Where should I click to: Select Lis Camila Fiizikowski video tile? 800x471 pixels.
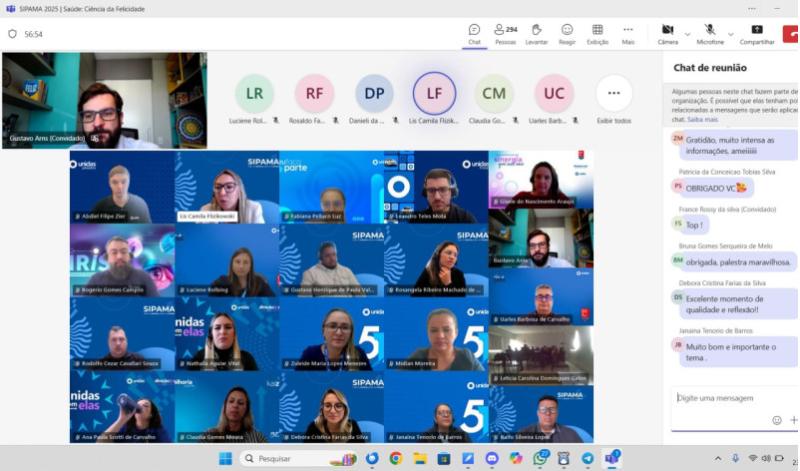pos(227,187)
